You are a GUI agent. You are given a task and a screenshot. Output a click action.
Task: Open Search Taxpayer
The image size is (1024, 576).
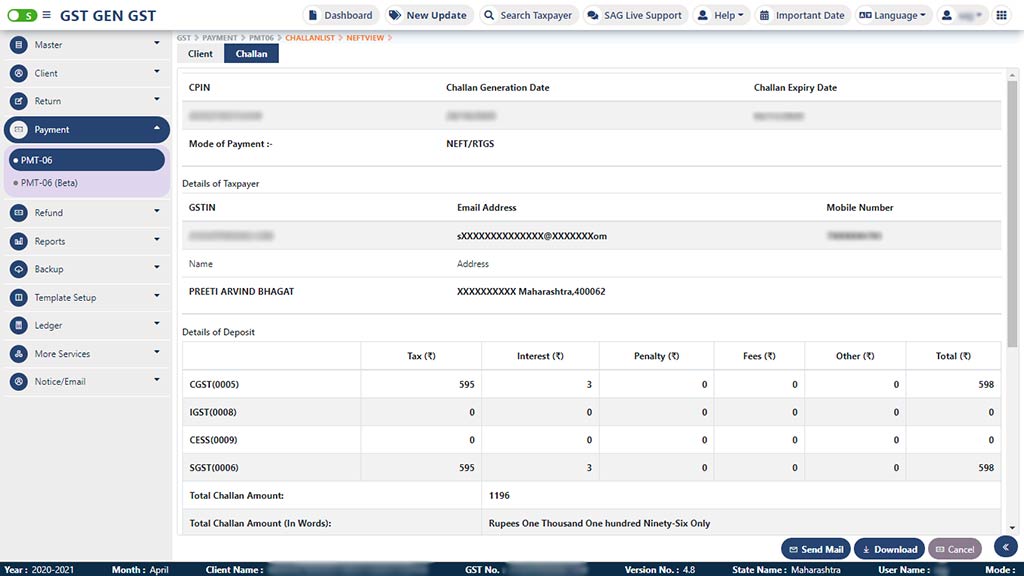click(527, 16)
